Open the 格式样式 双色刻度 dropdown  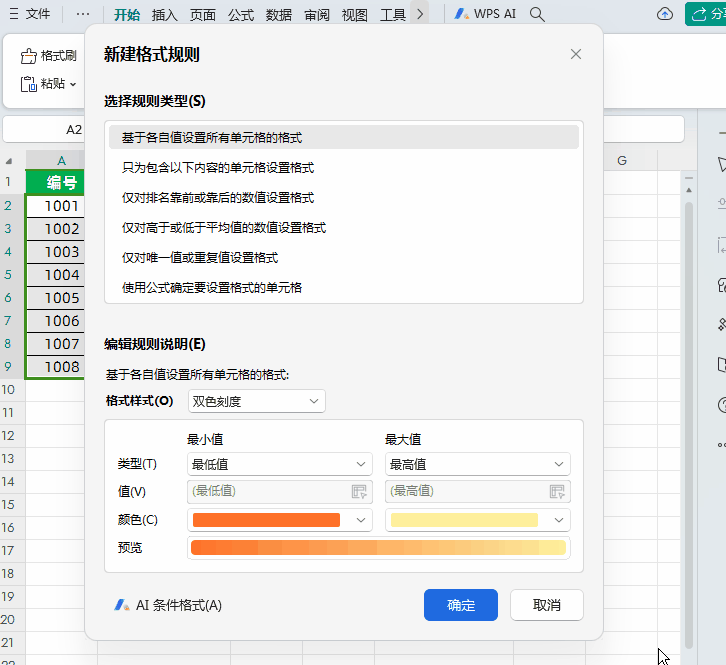tap(257, 401)
